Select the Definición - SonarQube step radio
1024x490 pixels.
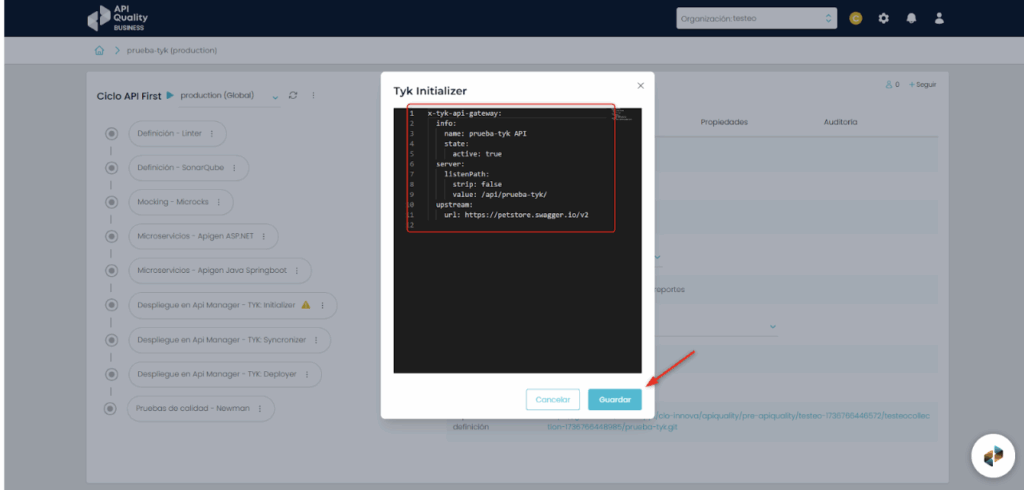pos(112,168)
